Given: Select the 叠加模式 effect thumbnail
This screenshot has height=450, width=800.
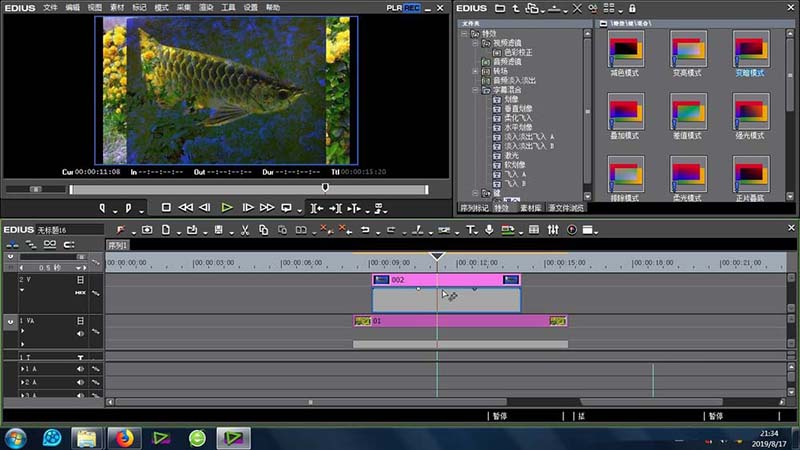Looking at the screenshot, I should coord(627,113).
